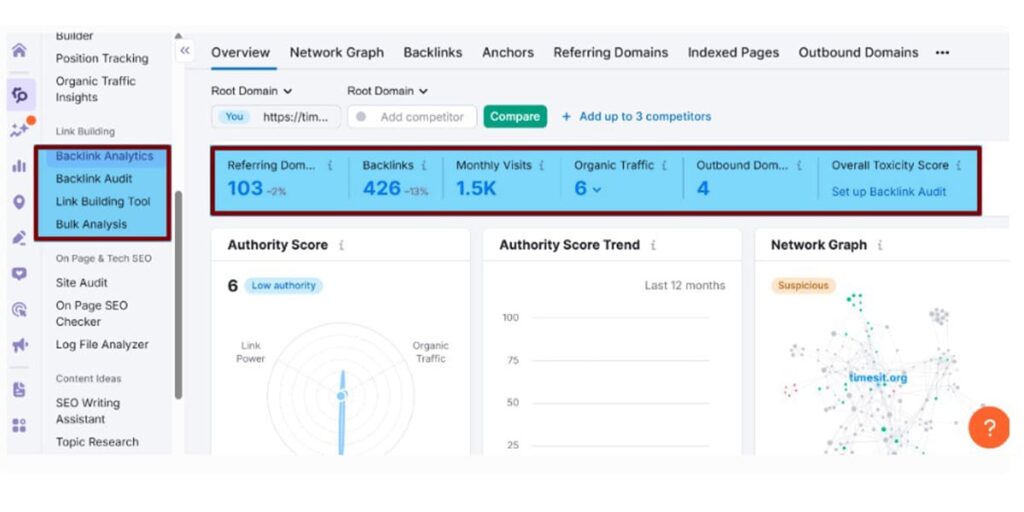Screen dimensions: 1024x512
Task: Open the sparkle trends icon with orange dot
Action: (x=19, y=130)
